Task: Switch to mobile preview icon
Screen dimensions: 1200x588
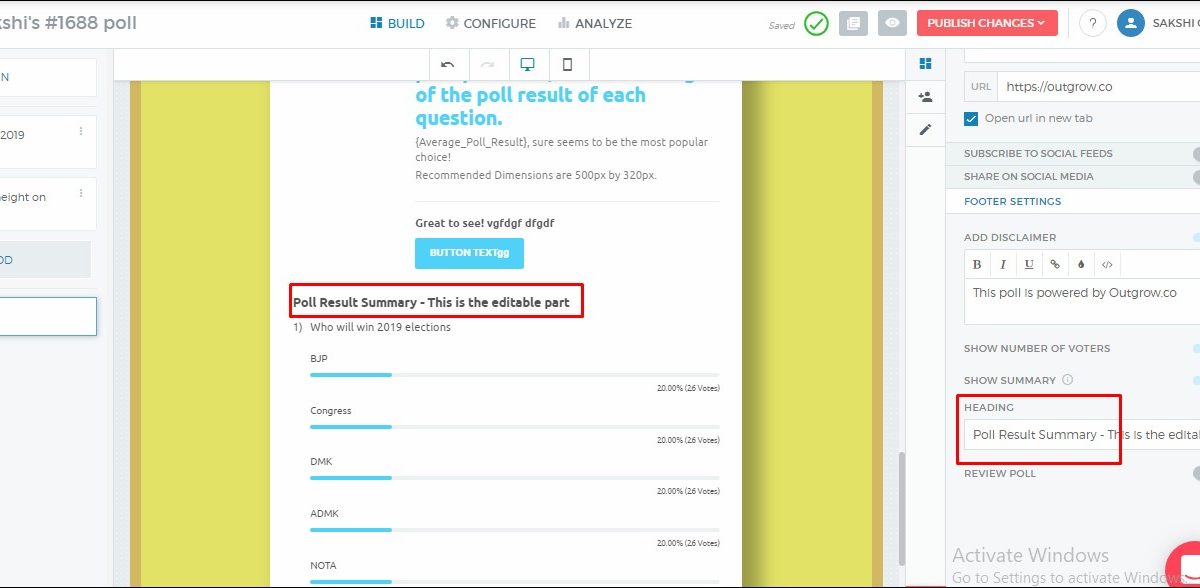Action: 567,65
